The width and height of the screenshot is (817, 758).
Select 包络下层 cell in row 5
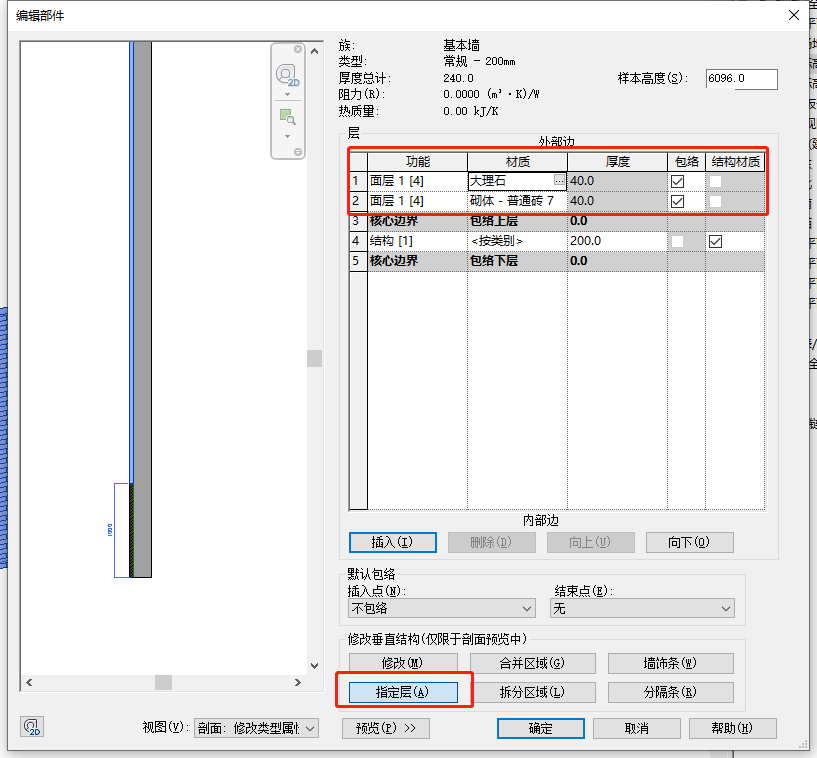pos(517,261)
